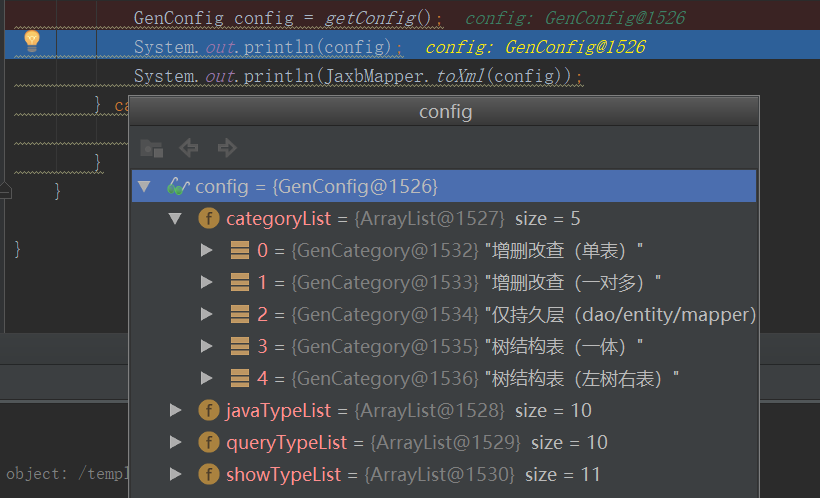This screenshot has width=820, height=498.
Task: Click the list element icon of item 3
Action: (x=240, y=346)
